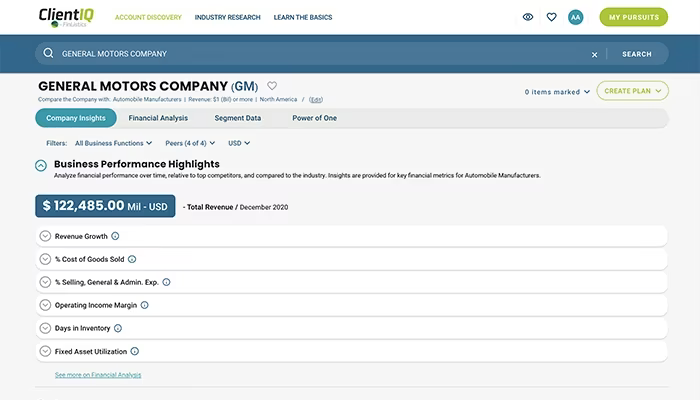Switch to the Power of One tab
This screenshot has height=400, width=700.
pyautogui.click(x=314, y=118)
